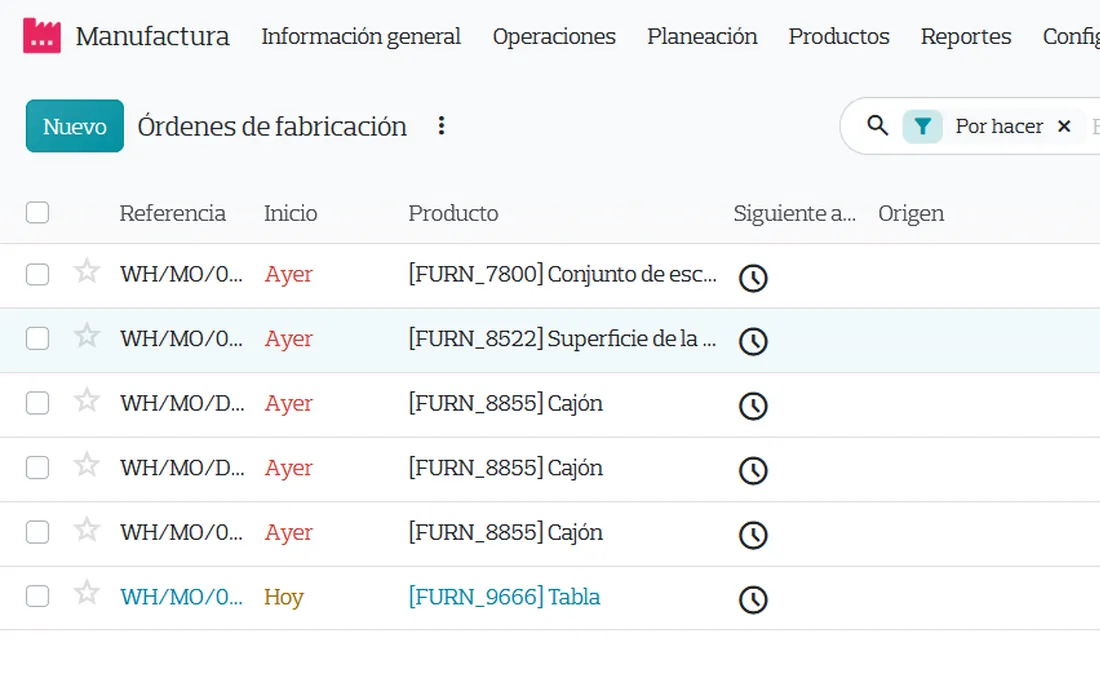Click the search magnifier icon
This screenshot has height=700, width=1100.
point(877,126)
